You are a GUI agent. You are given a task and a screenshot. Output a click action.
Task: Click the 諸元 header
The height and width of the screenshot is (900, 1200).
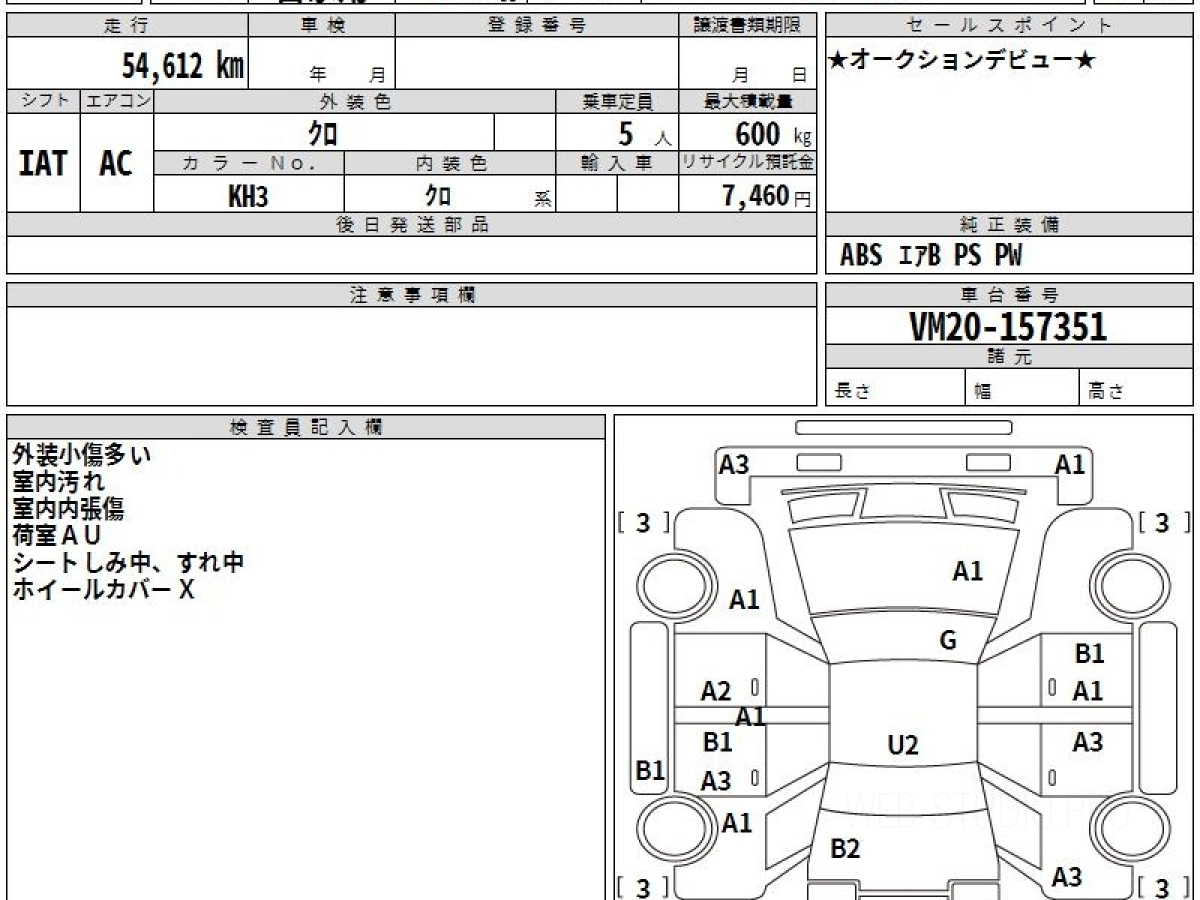(1009, 357)
